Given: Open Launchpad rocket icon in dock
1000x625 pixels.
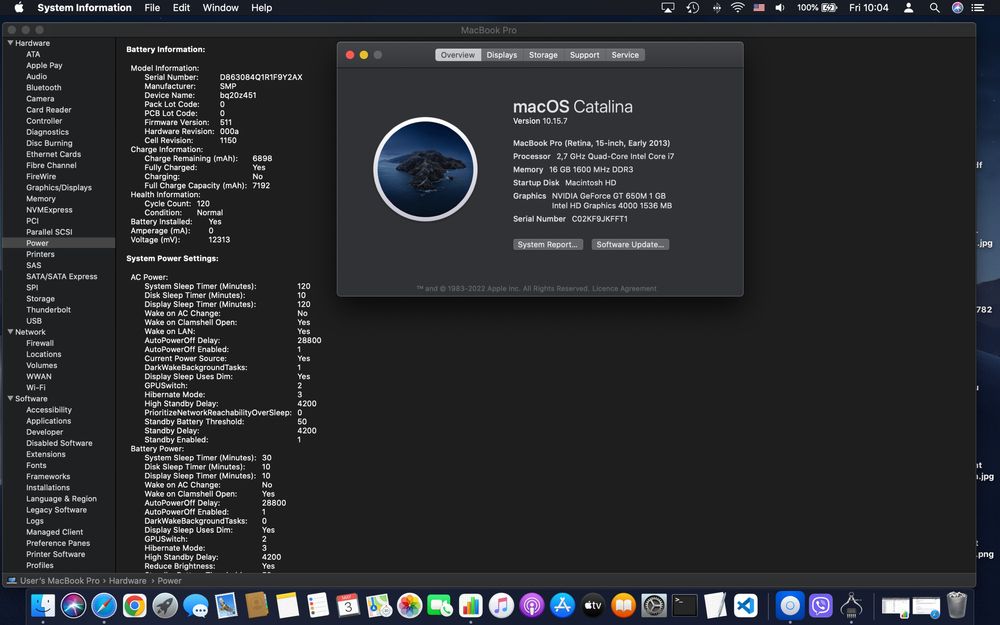Looking at the screenshot, I should [x=165, y=605].
